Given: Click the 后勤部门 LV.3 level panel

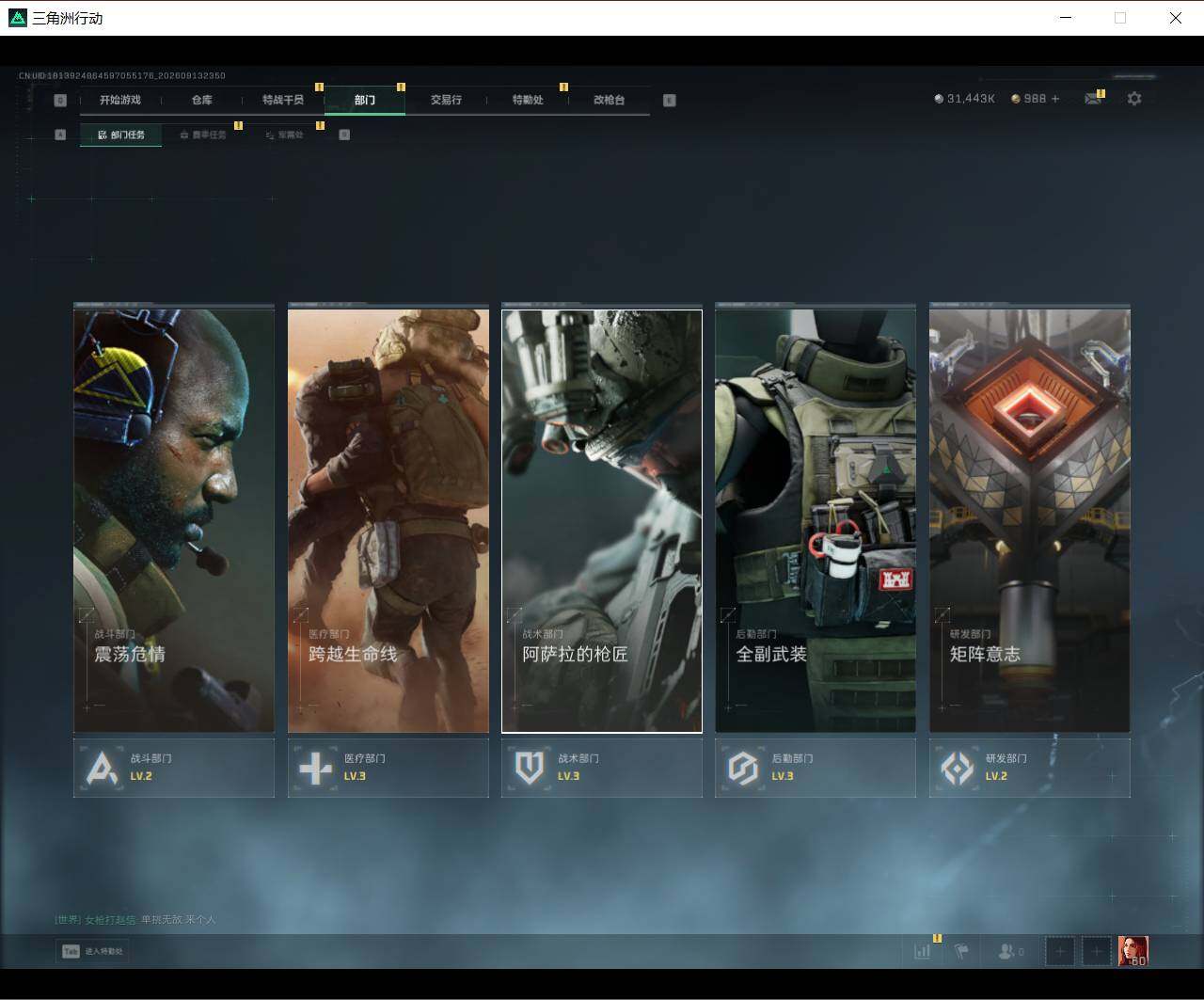Looking at the screenshot, I should (816, 768).
